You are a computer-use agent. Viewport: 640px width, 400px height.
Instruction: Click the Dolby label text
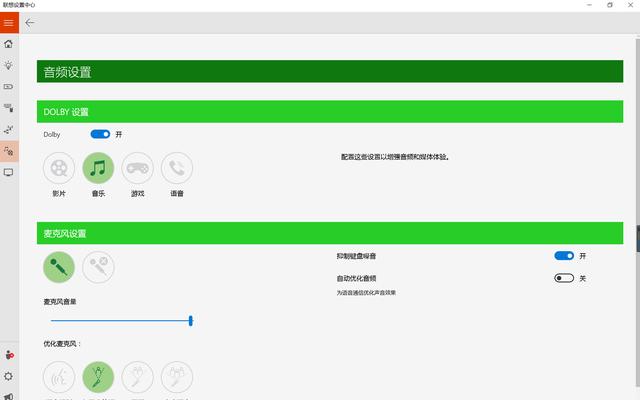coord(52,134)
